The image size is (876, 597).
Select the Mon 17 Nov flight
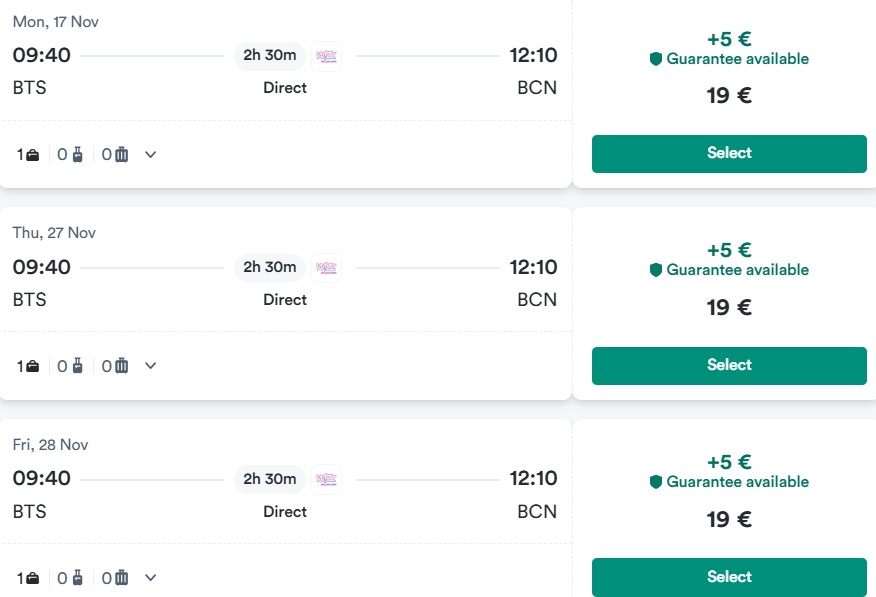click(x=729, y=154)
